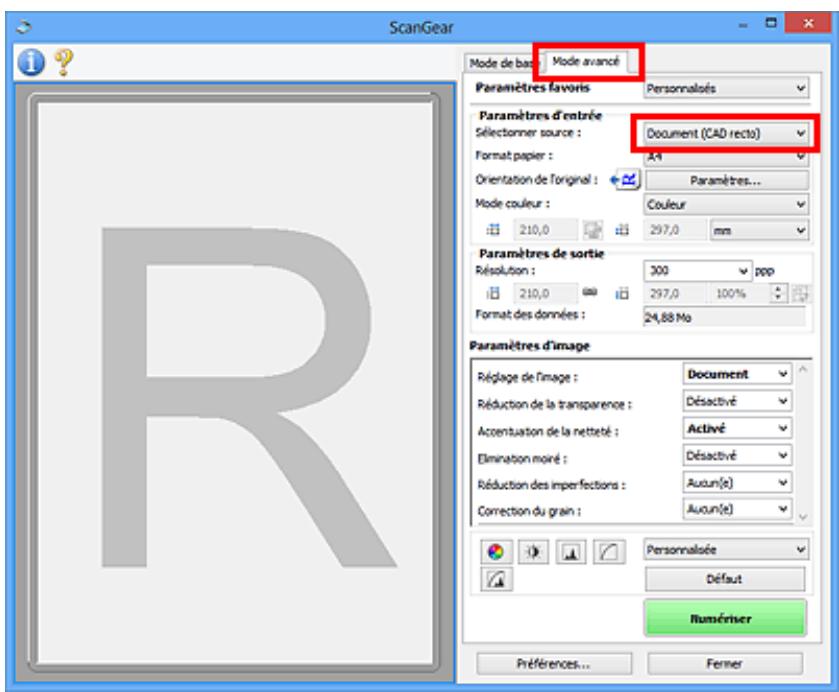Switch to the Mode de base tab
The width and height of the screenshot is (839, 692).
pyautogui.click(x=497, y=63)
